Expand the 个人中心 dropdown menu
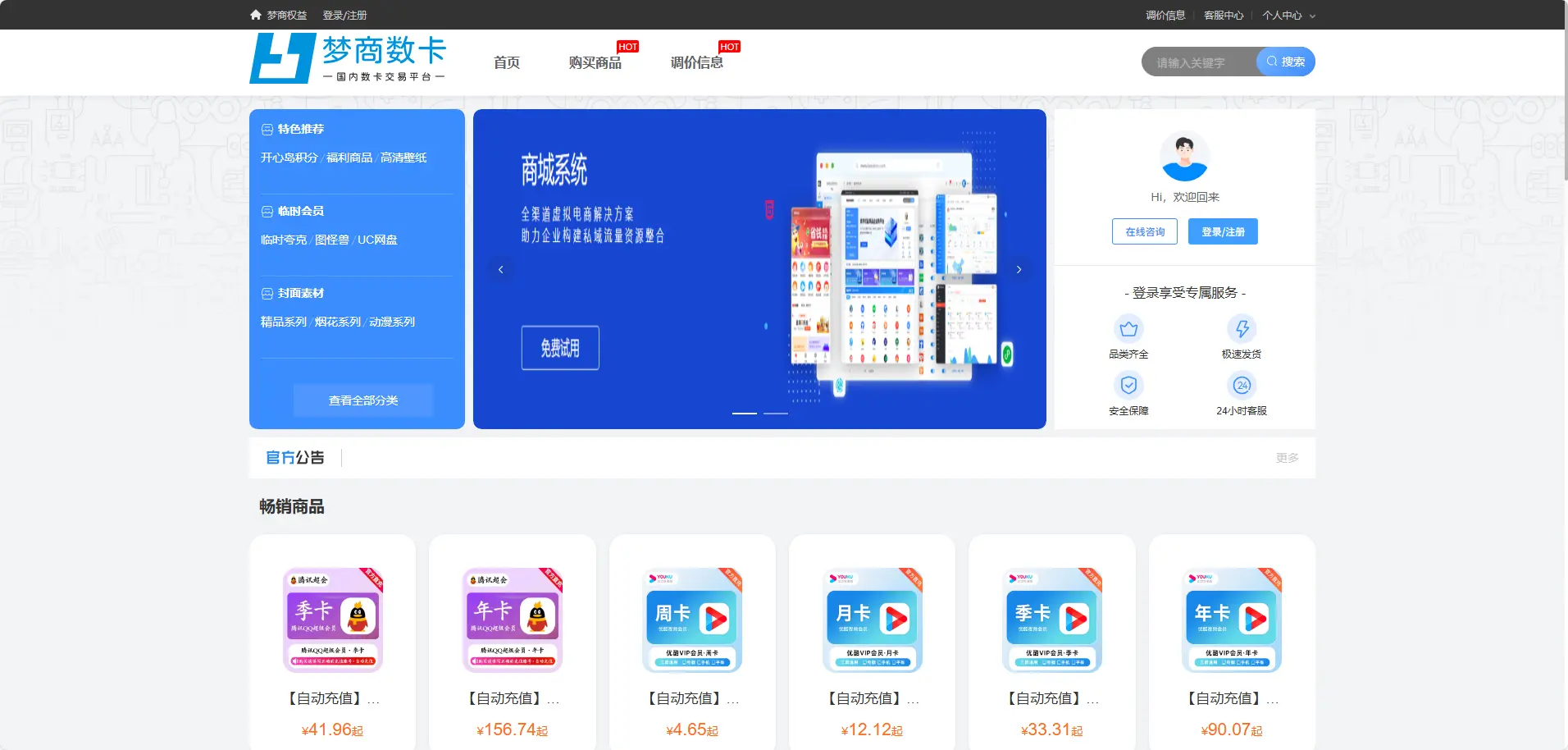This screenshot has width=1568, height=750. click(x=1288, y=15)
